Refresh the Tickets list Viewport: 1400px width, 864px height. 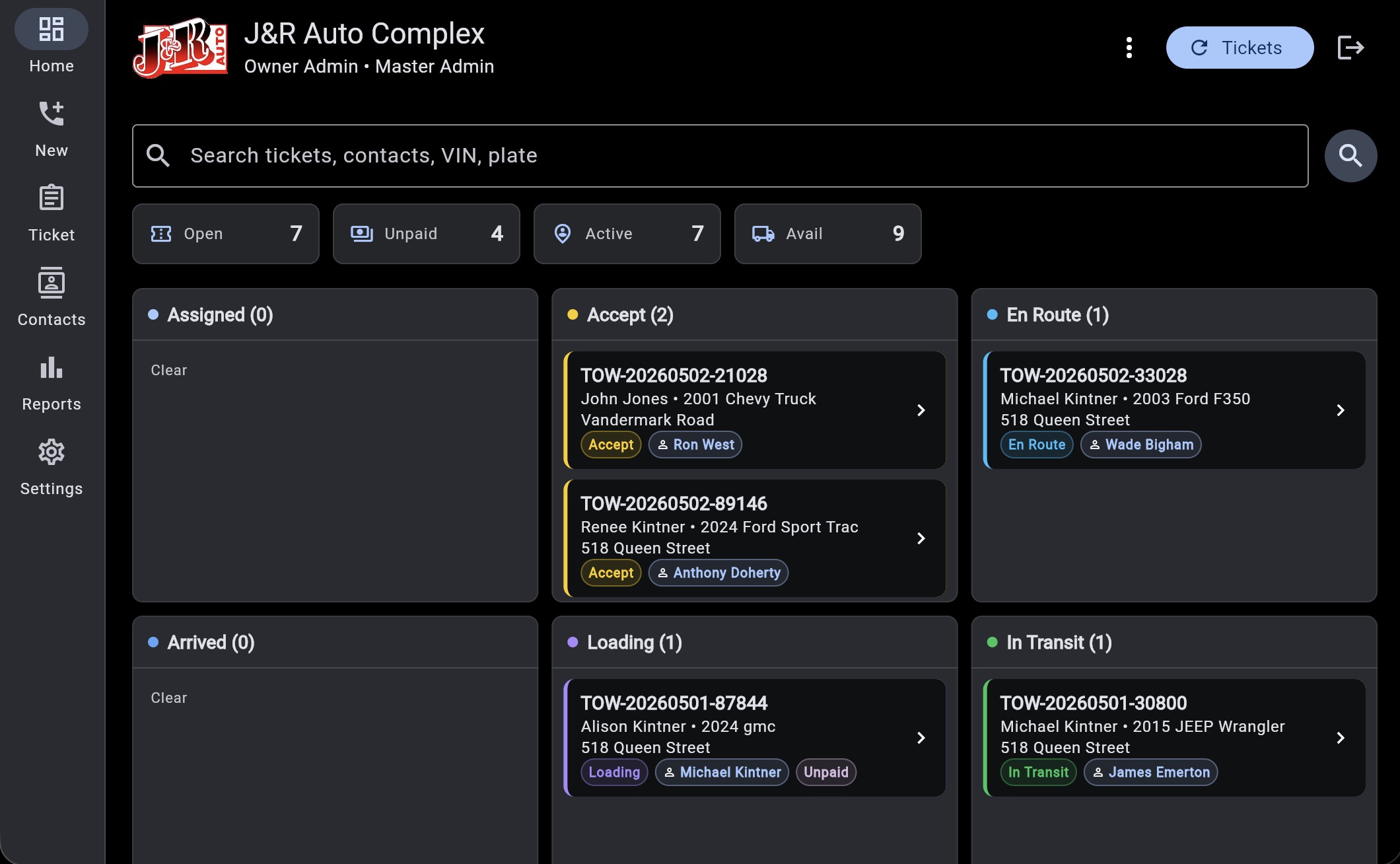point(1240,48)
